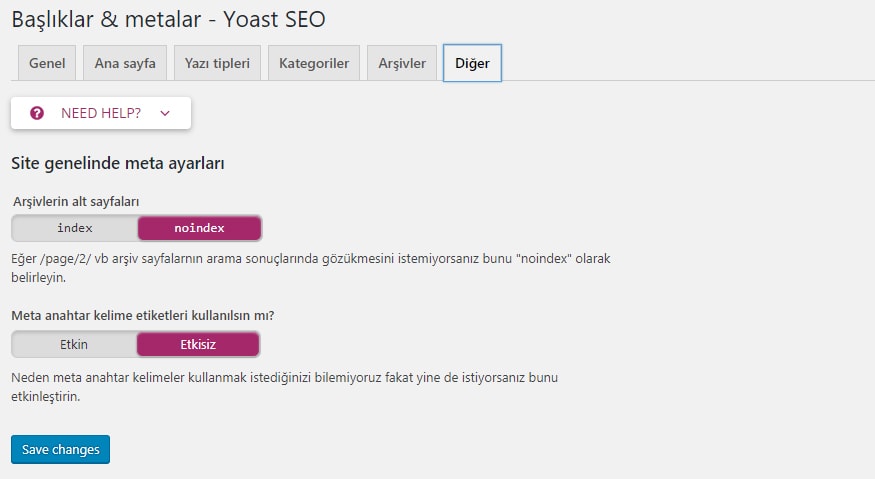Choose Etkisiz for meta keyword tags
This screenshot has height=479, width=875.
point(198,344)
